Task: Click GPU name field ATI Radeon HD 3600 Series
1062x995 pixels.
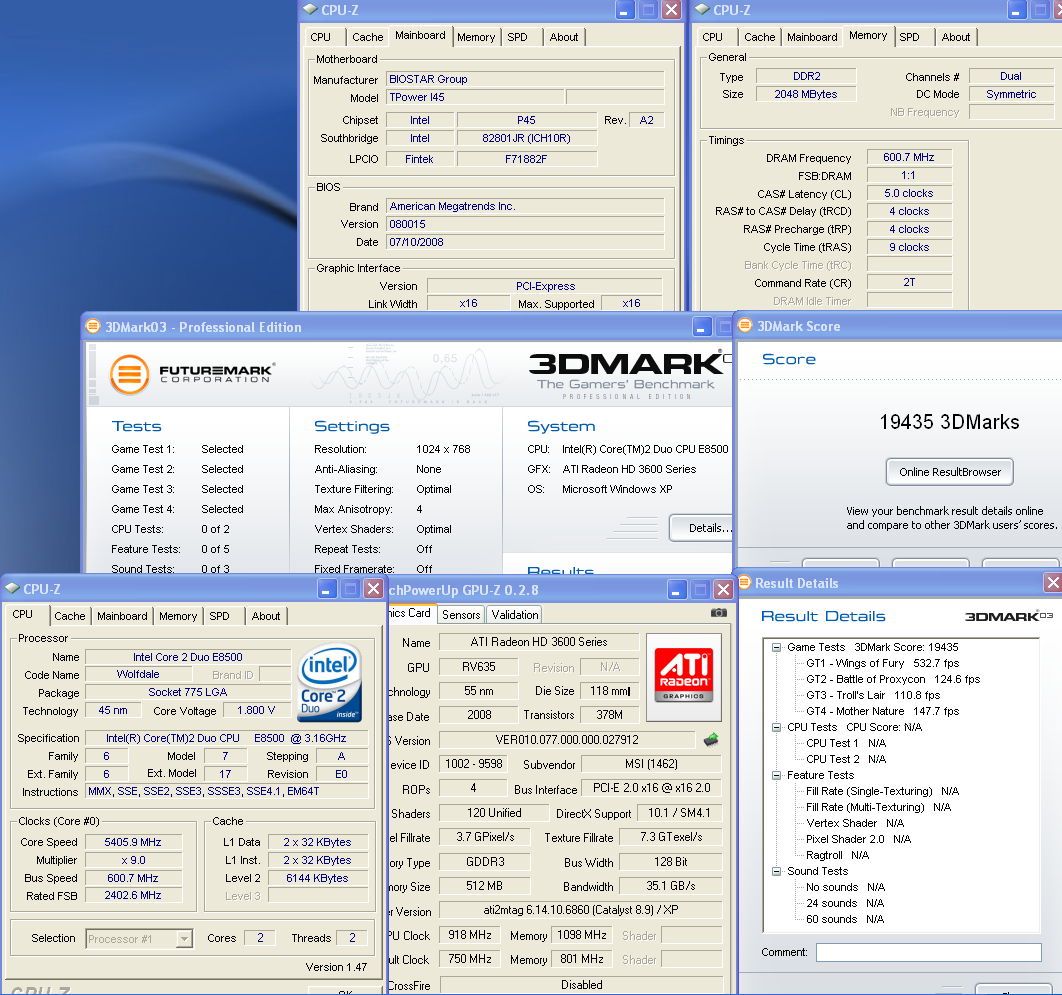Action: [x=538, y=642]
